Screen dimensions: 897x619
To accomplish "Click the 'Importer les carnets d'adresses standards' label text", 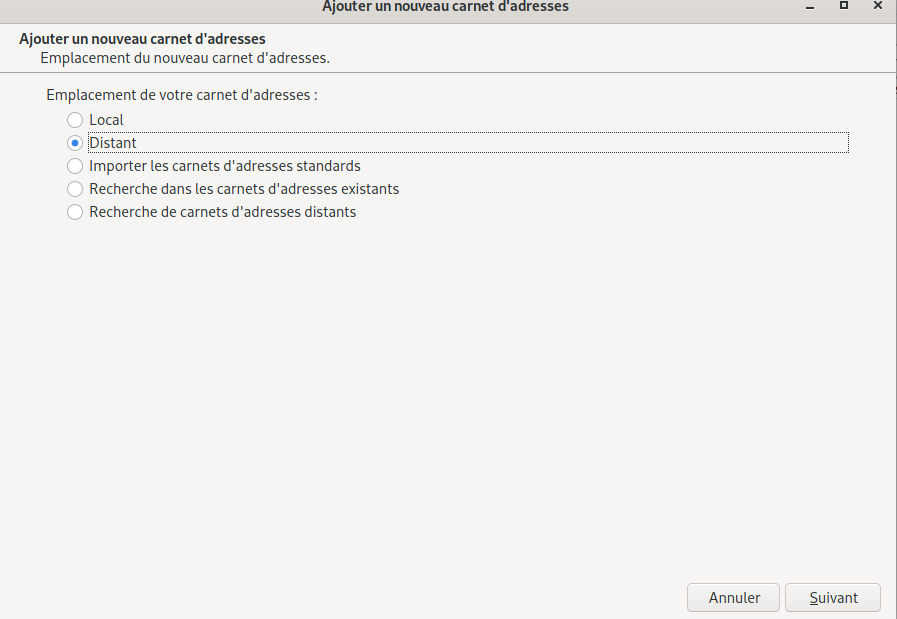I will click(224, 166).
